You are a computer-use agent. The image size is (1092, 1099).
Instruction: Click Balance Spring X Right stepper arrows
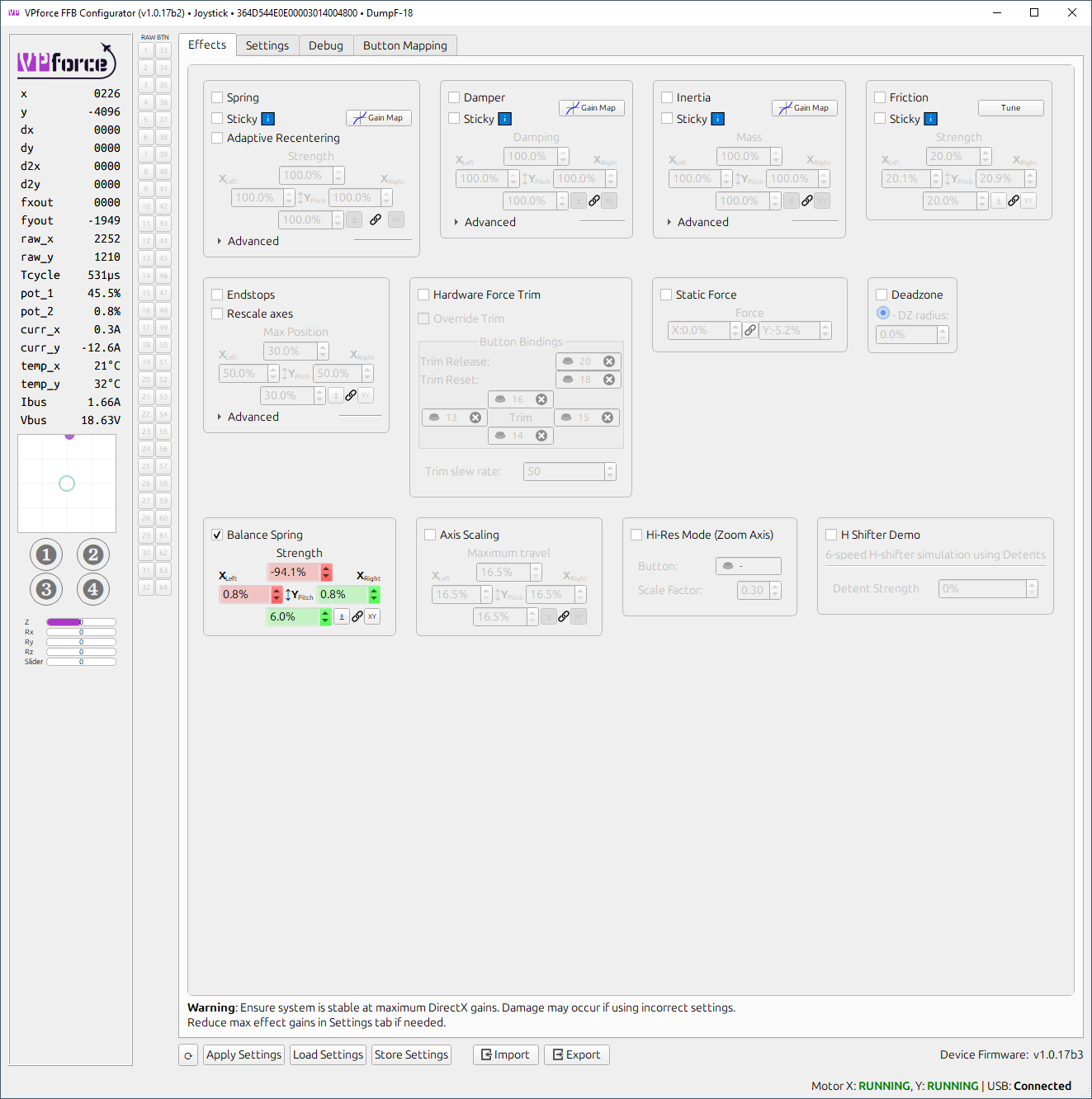pyautogui.click(x=374, y=594)
